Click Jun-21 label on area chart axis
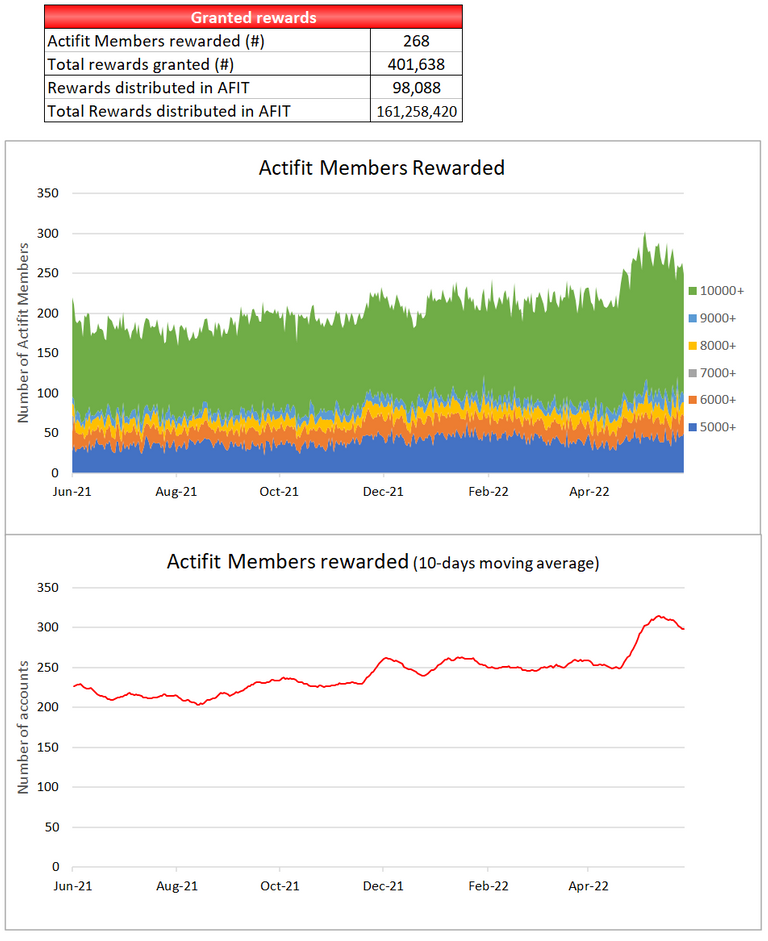This screenshot has height=941, width=768. point(72,492)
